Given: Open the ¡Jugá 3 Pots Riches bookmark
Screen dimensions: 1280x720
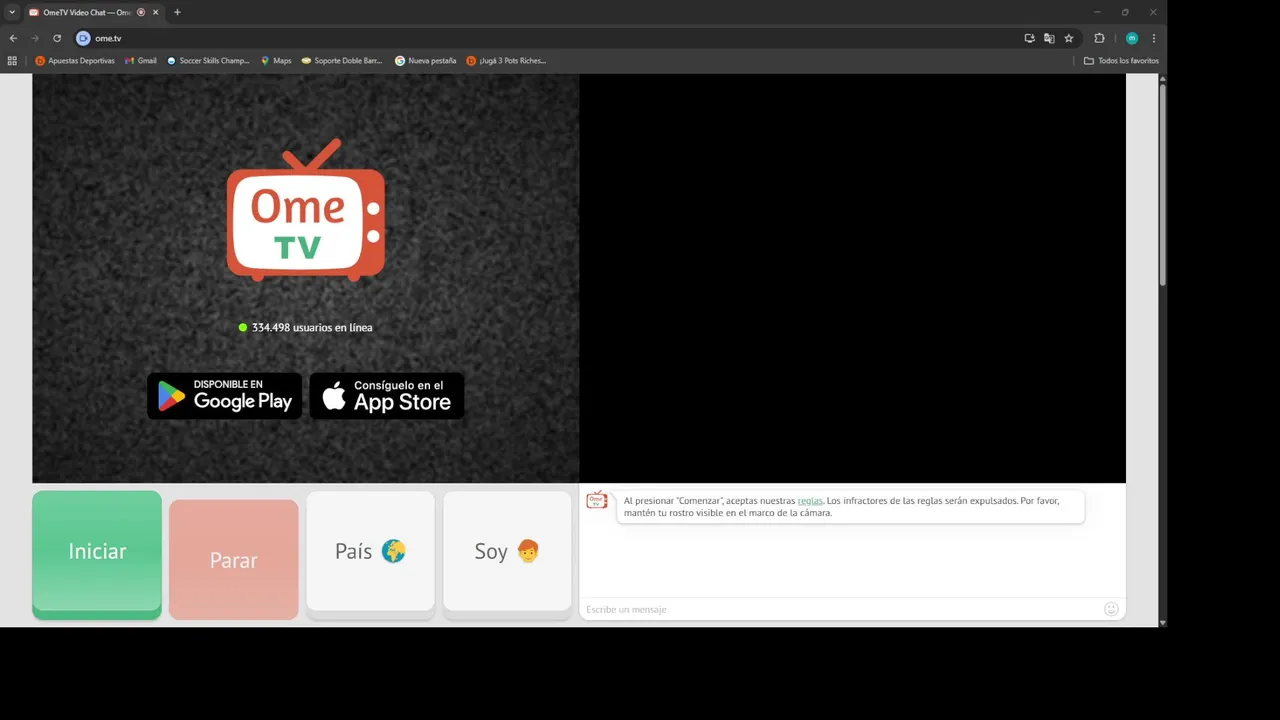Looking at the screenshot, I should pos(506,61).
